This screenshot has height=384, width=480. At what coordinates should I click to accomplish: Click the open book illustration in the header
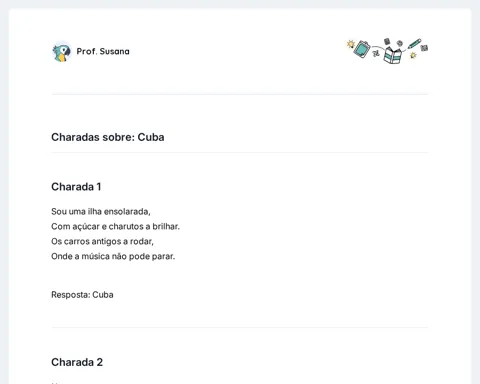point(393,55)
